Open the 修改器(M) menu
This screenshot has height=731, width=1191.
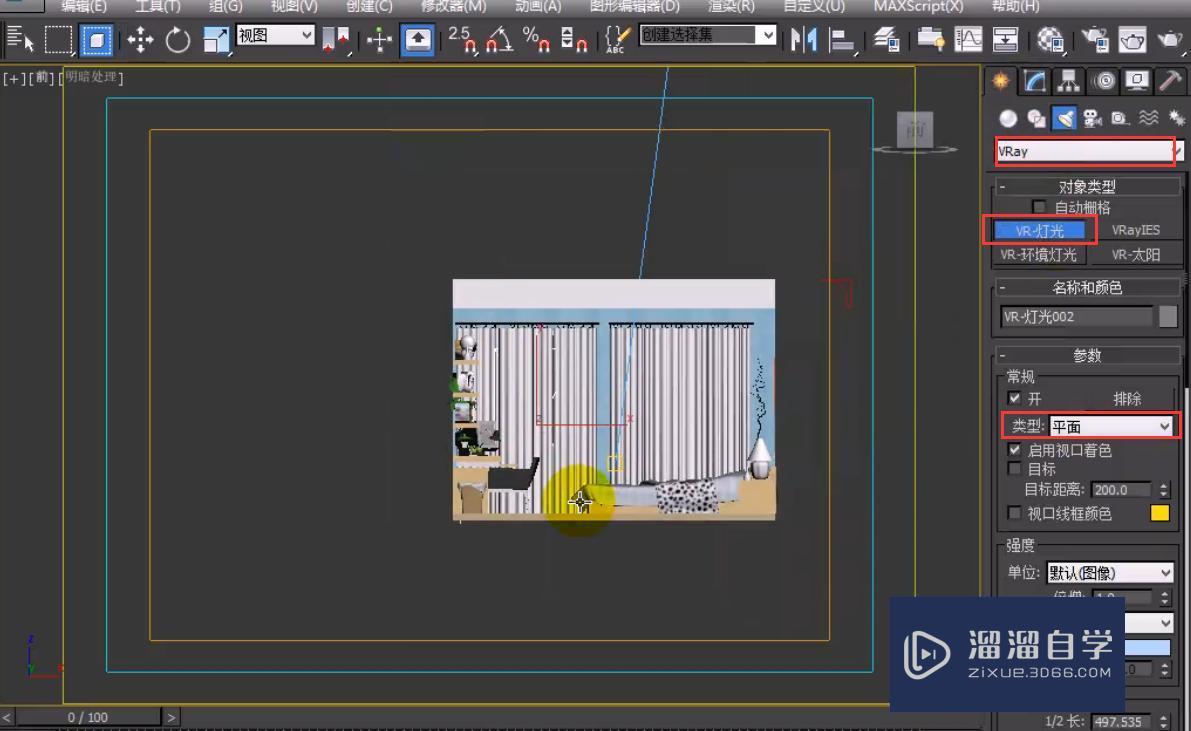[453, 6]
